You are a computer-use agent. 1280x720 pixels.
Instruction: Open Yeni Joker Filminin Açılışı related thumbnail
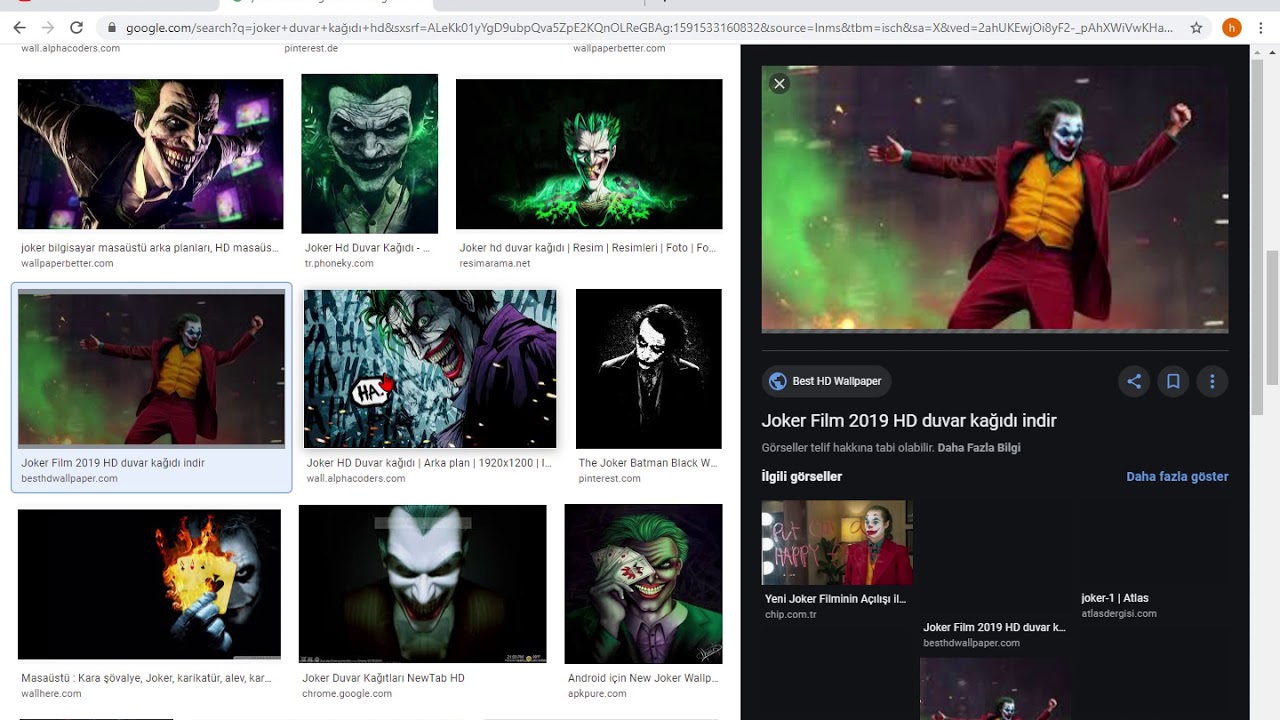tap(837, 543)
